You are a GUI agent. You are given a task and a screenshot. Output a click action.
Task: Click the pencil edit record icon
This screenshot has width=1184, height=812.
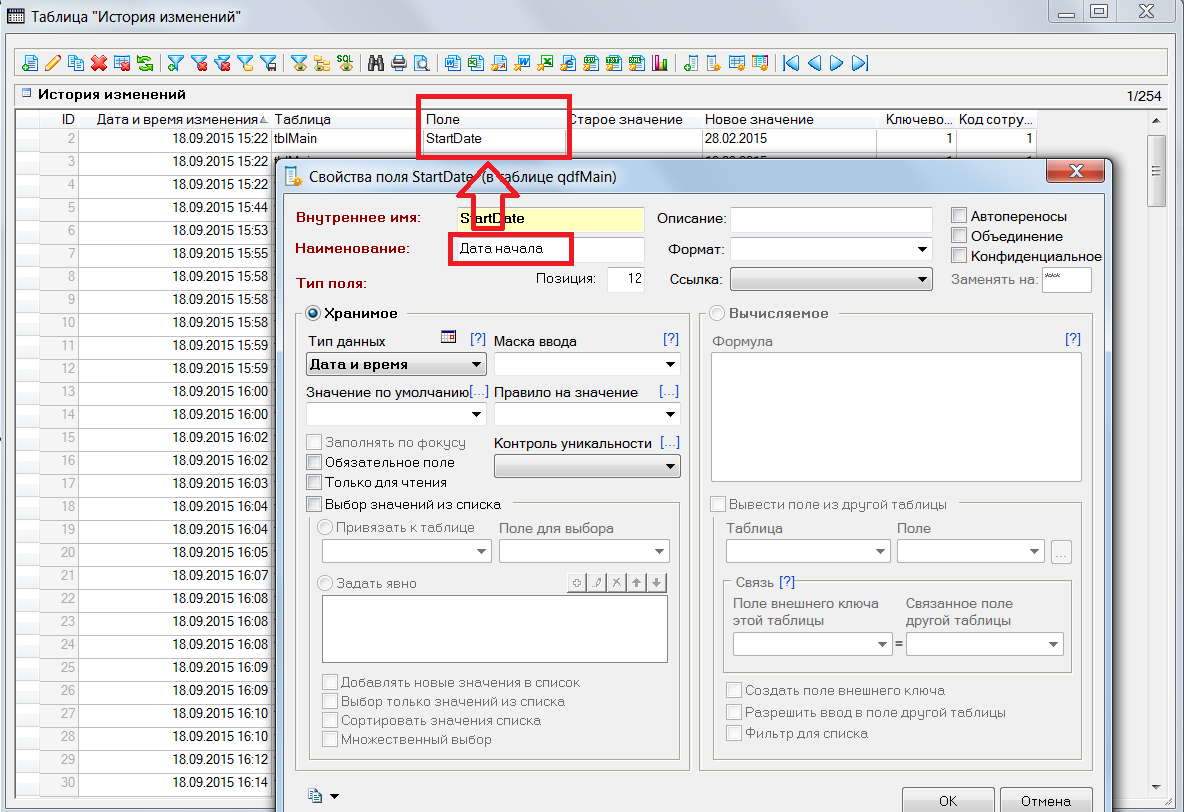53,63
